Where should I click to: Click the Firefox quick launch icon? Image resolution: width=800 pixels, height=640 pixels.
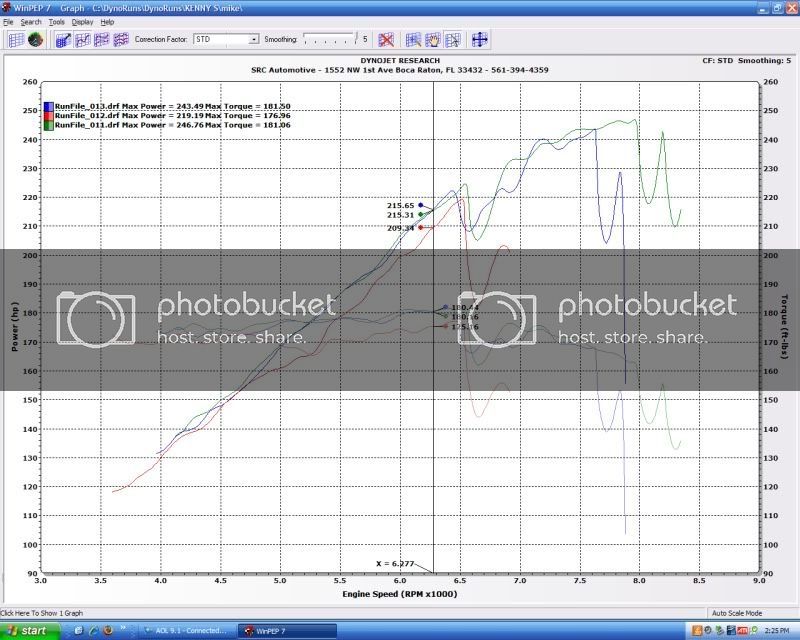click(108, 631)
